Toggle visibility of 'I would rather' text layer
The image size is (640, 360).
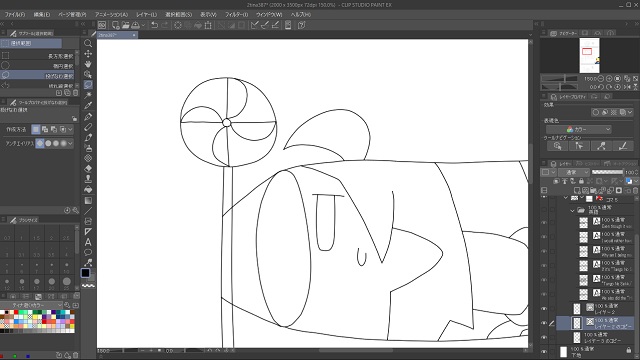pos(544,237)
